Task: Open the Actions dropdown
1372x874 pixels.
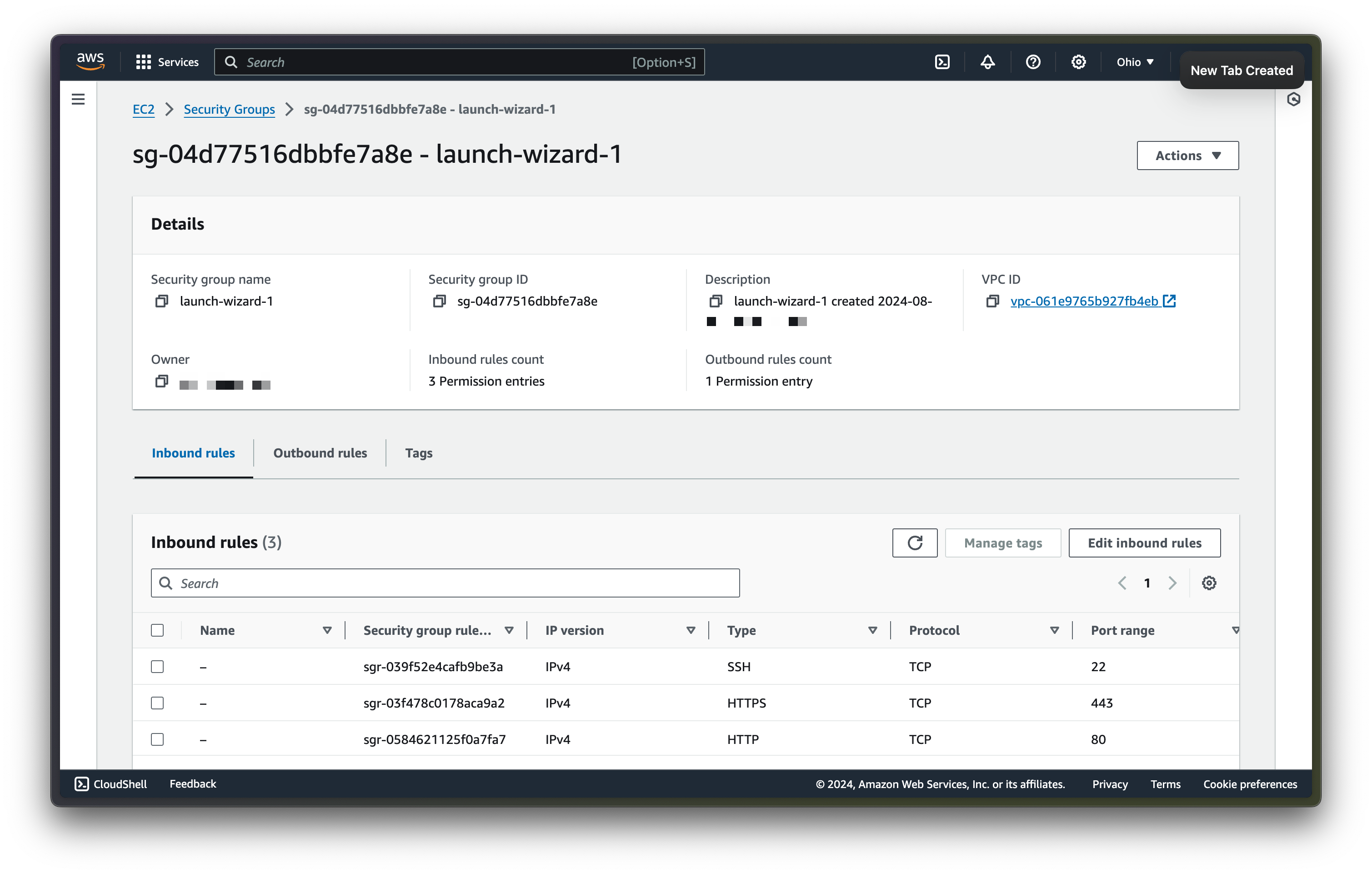Action: click(1187, 155)
